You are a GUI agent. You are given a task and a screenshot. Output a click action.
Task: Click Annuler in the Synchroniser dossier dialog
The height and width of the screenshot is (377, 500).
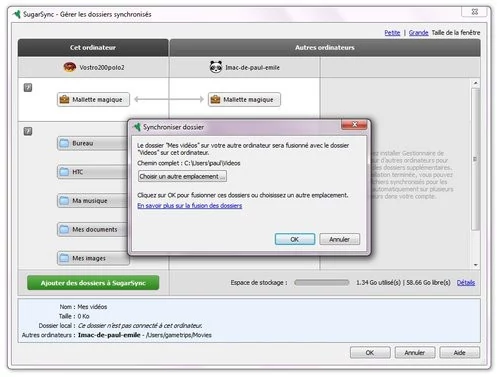tap(340, 239)
